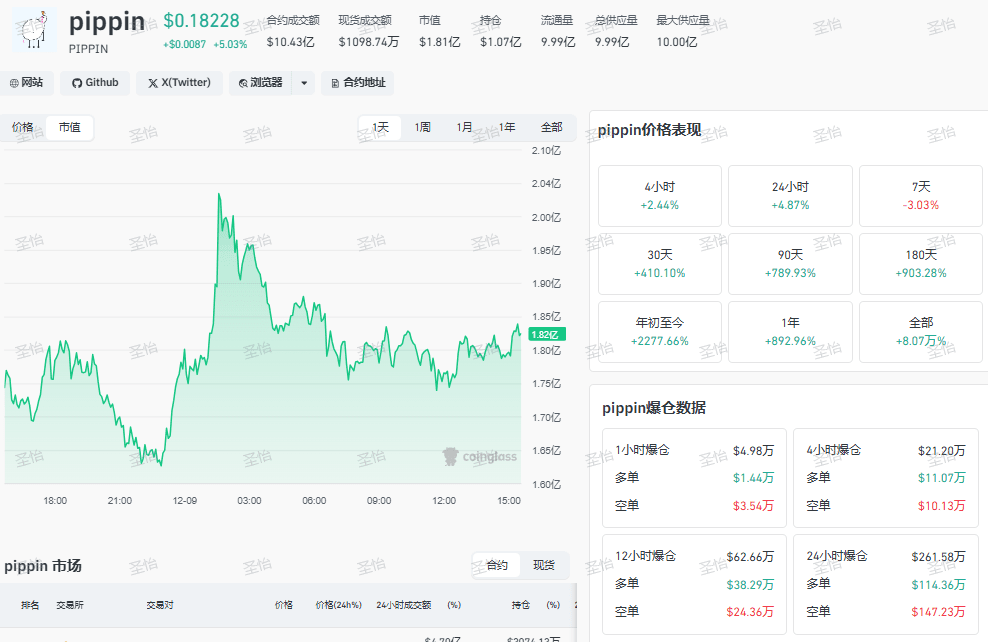Select the 1周 chart range
The width and height of the screenshot is (988, 642).
pyautogui.click(x=422, y=127)
